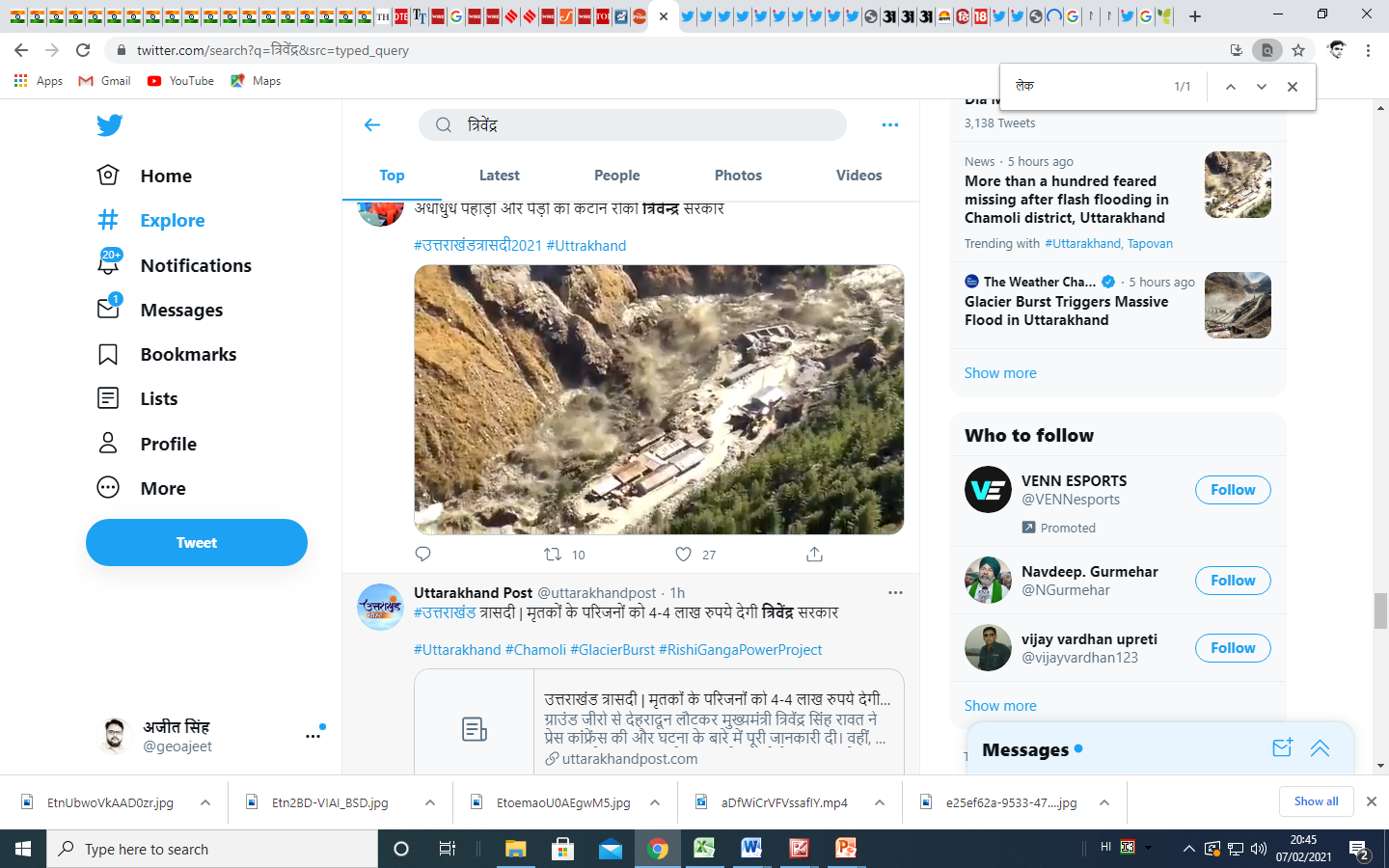Open the account menu for अजीत सिंह
This screenshot has height=868, width=1389.
tap(210, 736)
